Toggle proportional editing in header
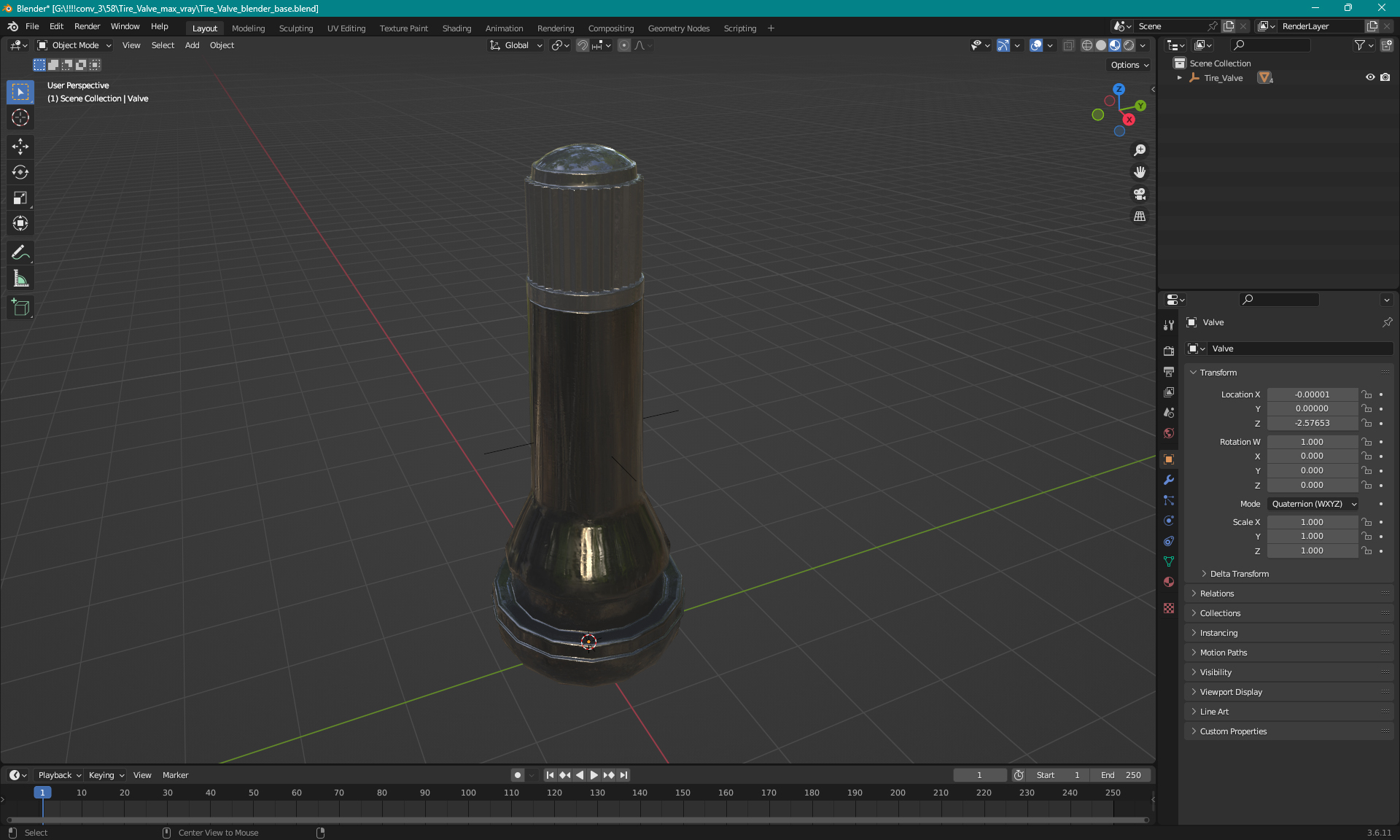This screenshot has width=1400, height=840. tap(624, 45)
